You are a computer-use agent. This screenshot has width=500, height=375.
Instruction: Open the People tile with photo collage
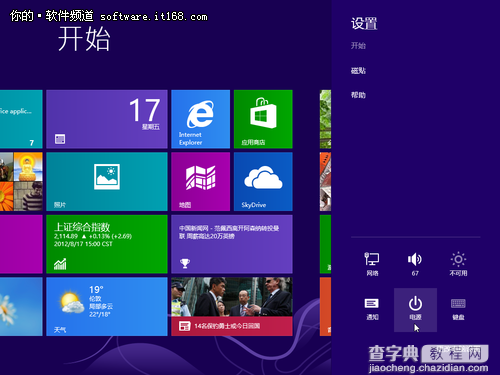click(21, 182)
